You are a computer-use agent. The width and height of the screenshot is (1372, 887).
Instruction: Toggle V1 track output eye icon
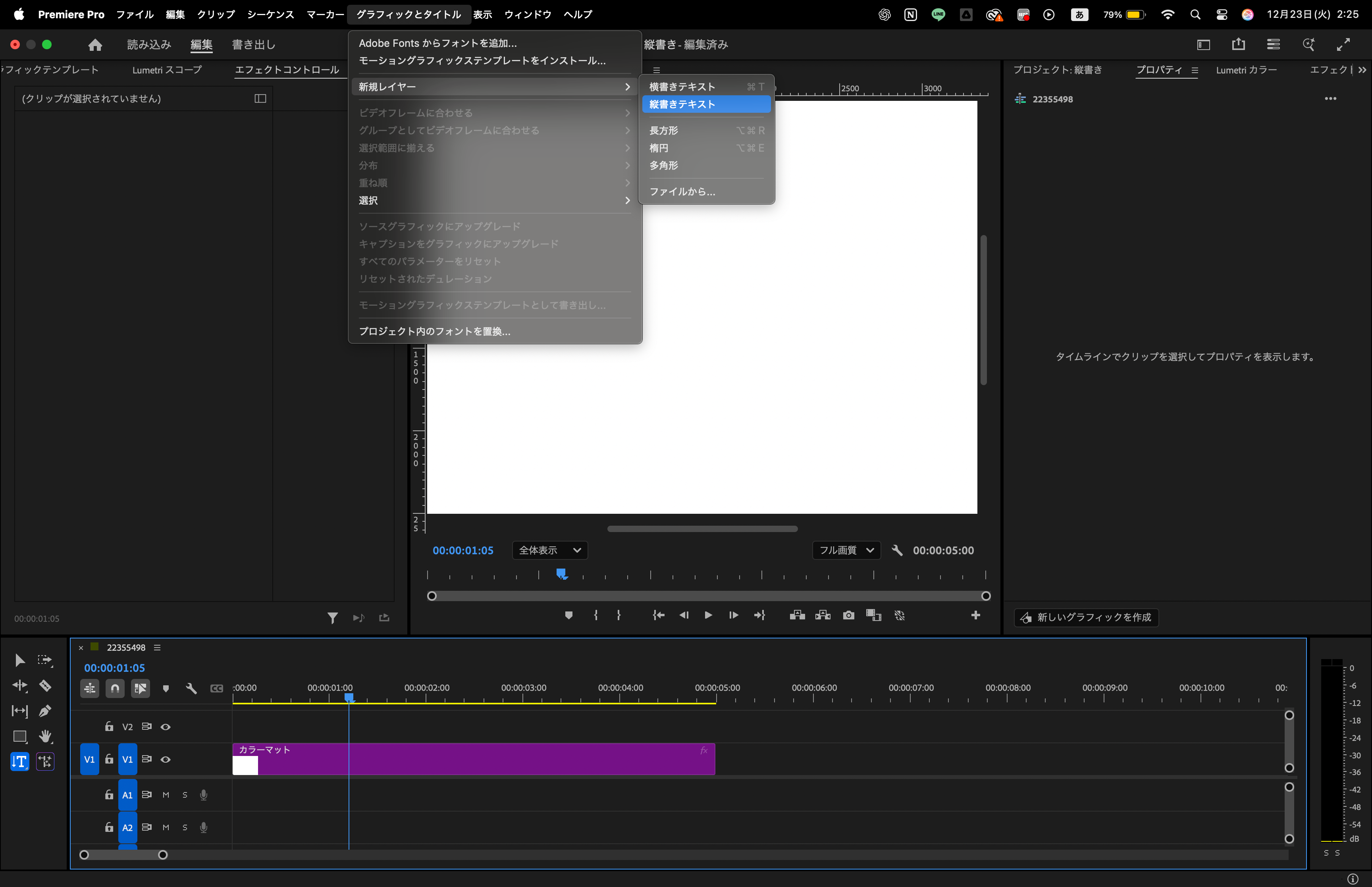click(x=166, y=759)
